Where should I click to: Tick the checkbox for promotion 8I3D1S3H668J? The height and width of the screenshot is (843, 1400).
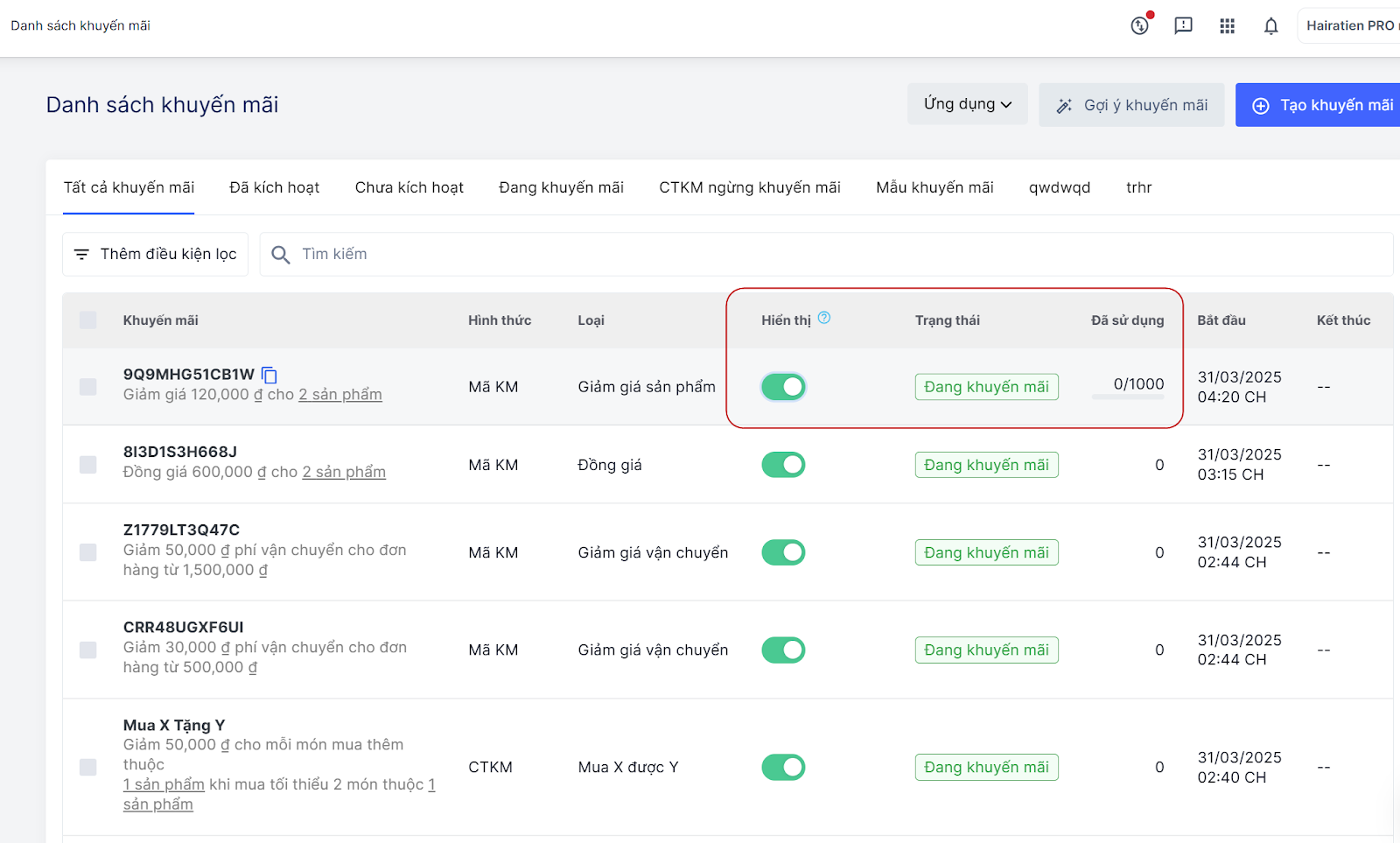click(x=88, y=465)
